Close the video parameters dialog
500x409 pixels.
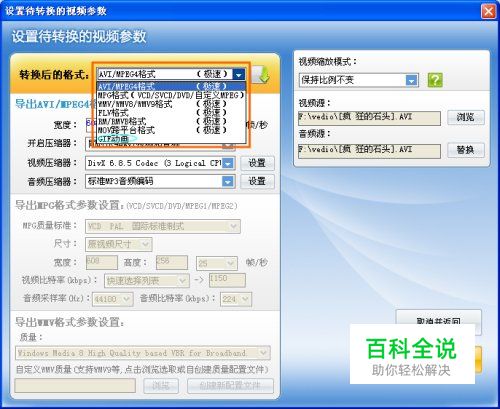[488, 11]
